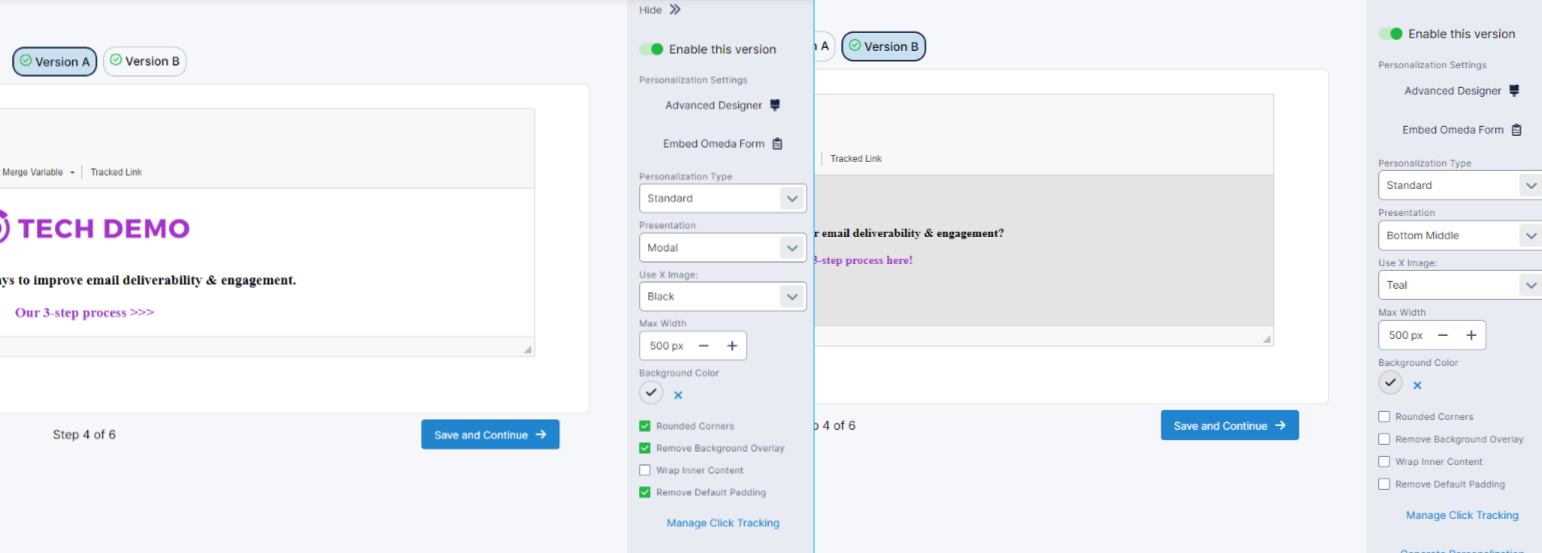Click Embed Omeda Form clipboard icon in Bottom Middle panel

point(1516,130)
